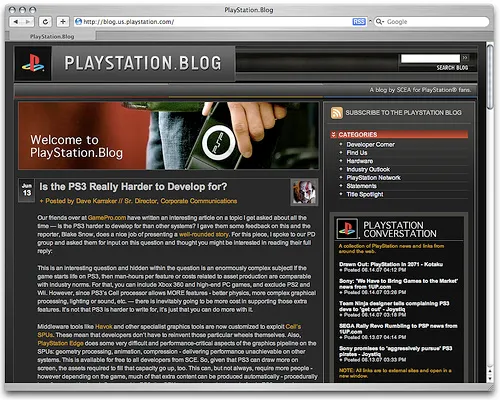
Task: Open 'Drawn Out: PlayStation in 2071 - Kotaku'
Action: [391, 264]
